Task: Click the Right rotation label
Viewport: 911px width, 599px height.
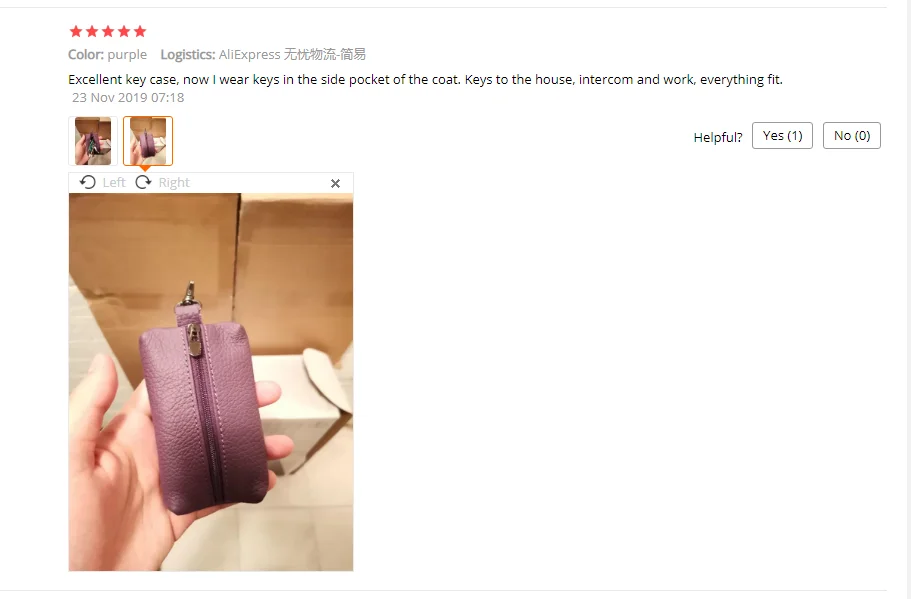Action: point(174,182)
